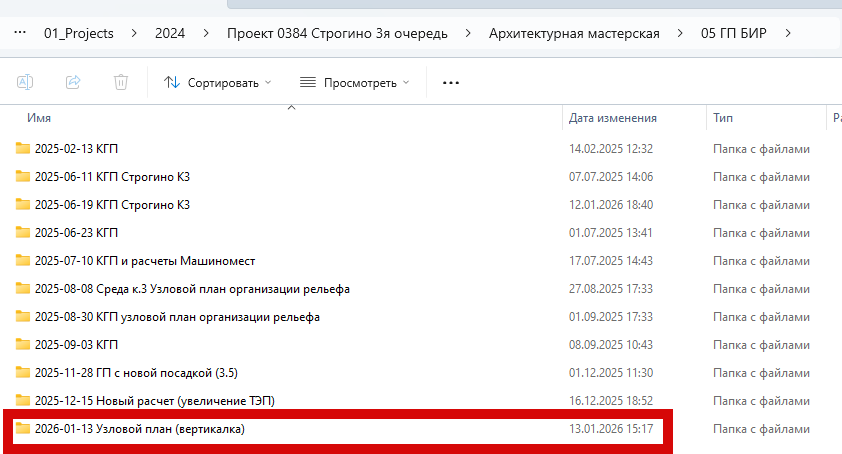This screenshot has height=454, width=842.
Task: Select folder 2025-06-11 КГП Строгино К3
Action: 112,177
